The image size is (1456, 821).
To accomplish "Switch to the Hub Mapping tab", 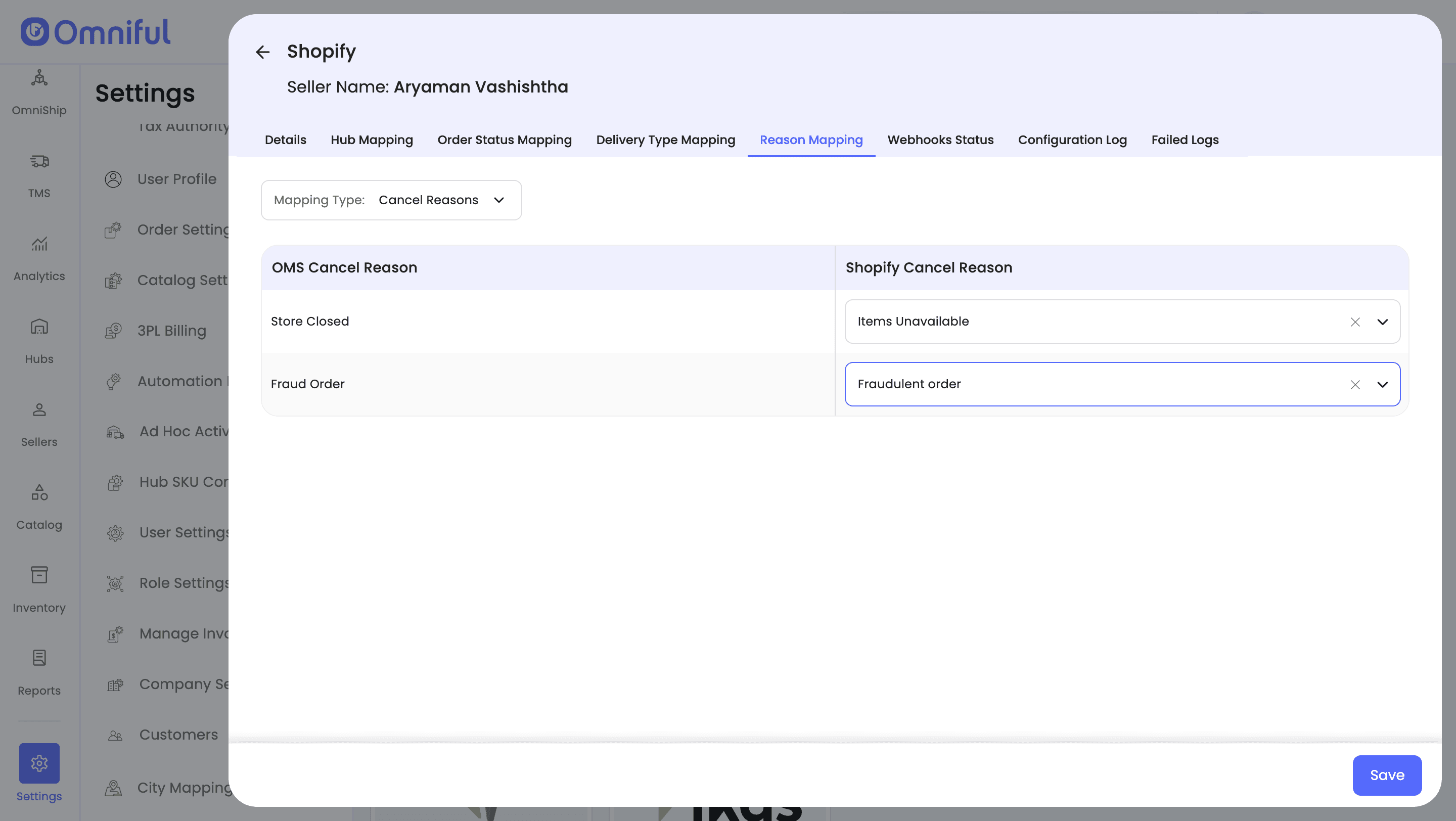I will (x=372, y=140).
